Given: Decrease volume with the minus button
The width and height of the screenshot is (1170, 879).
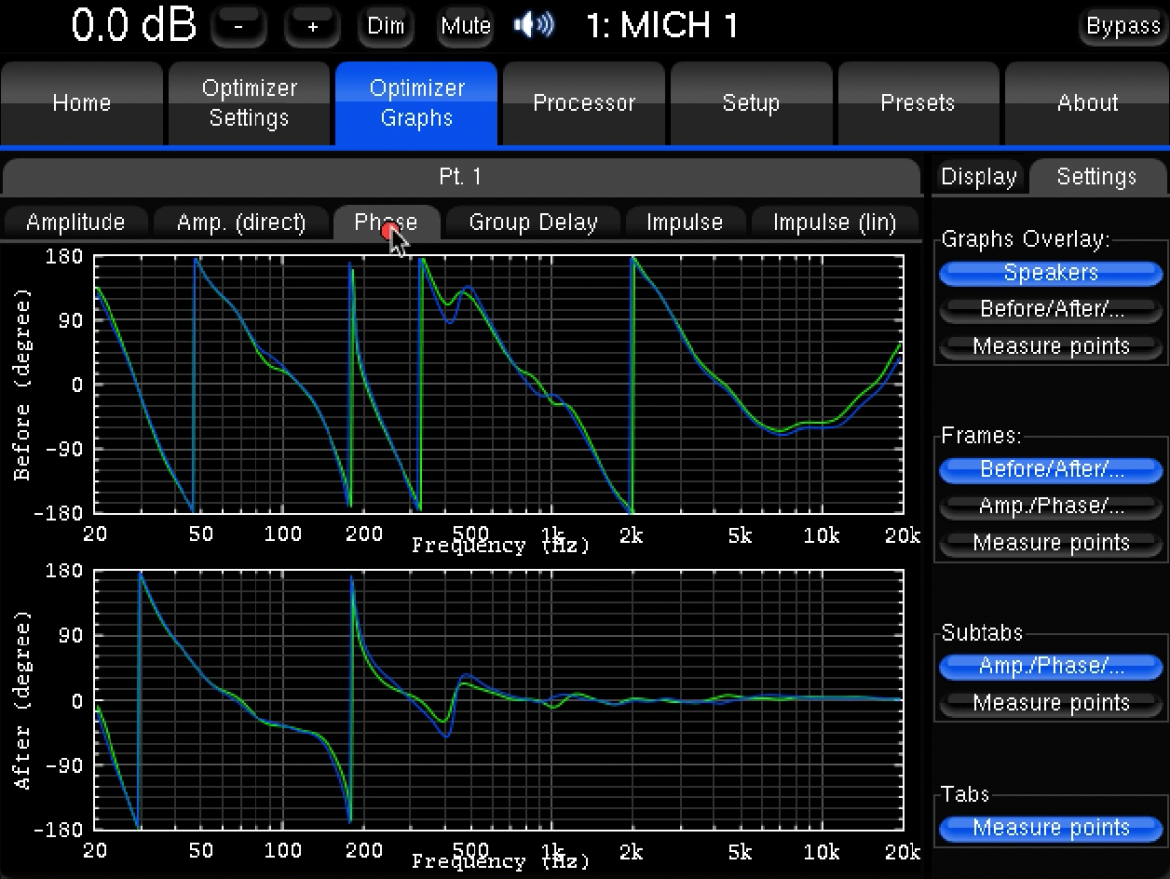Looking at the screenshot, I should point(239,26).
